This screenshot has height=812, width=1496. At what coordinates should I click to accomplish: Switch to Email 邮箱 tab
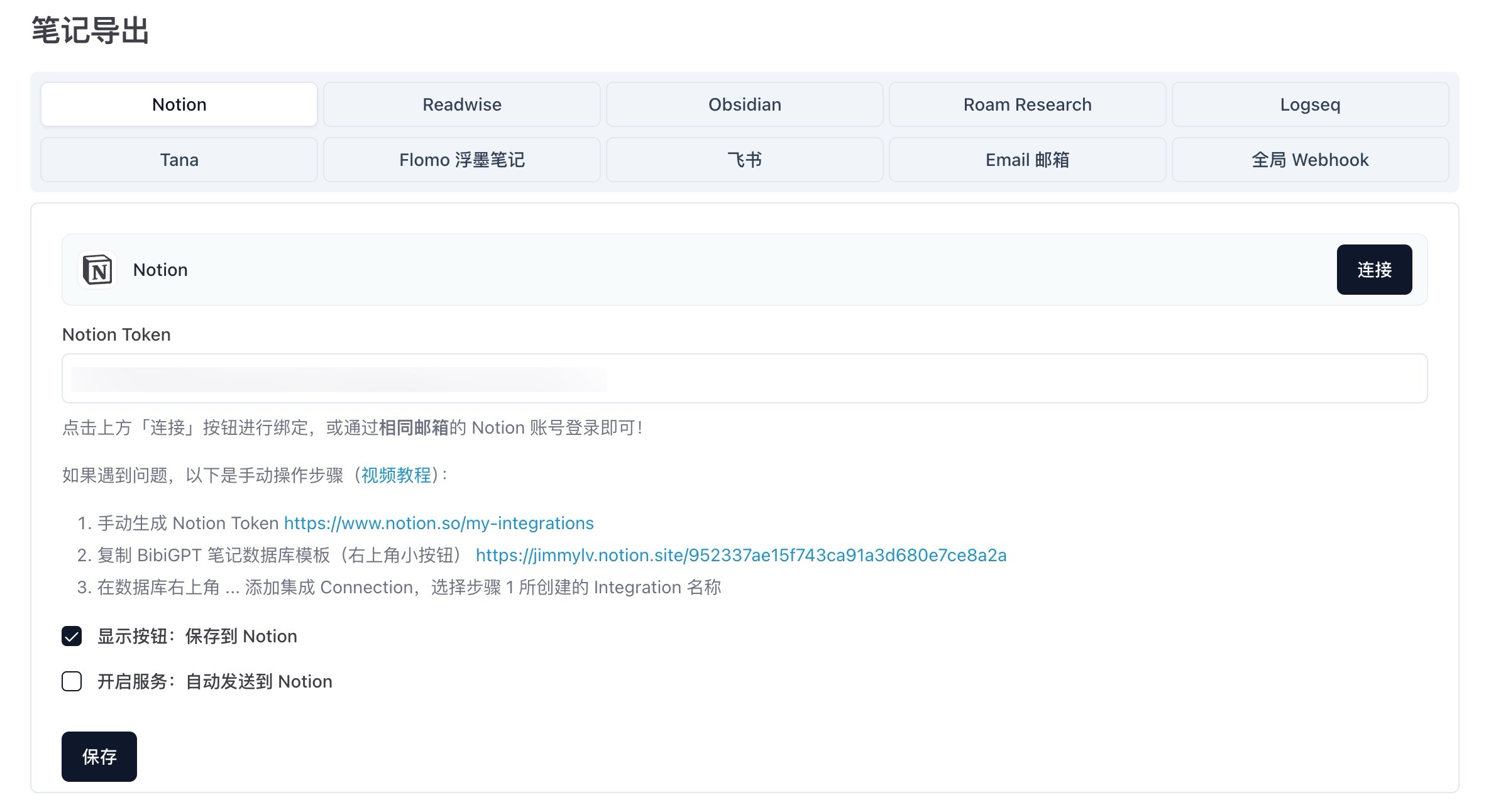coord(1027,160)
